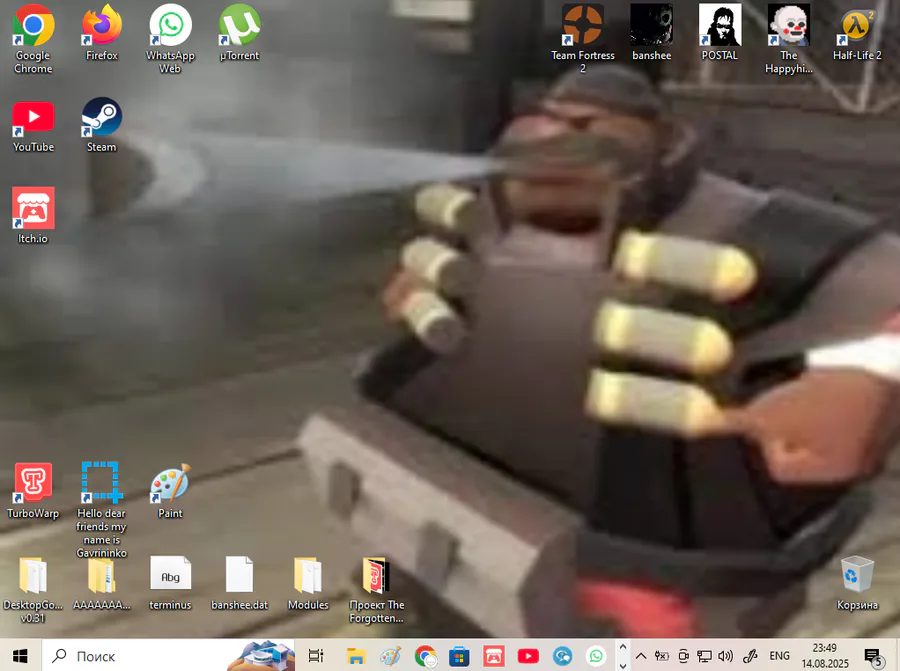Select the Team Fortress 2 desktop shortcut
The image size is (900, 671).
[583, 39]
